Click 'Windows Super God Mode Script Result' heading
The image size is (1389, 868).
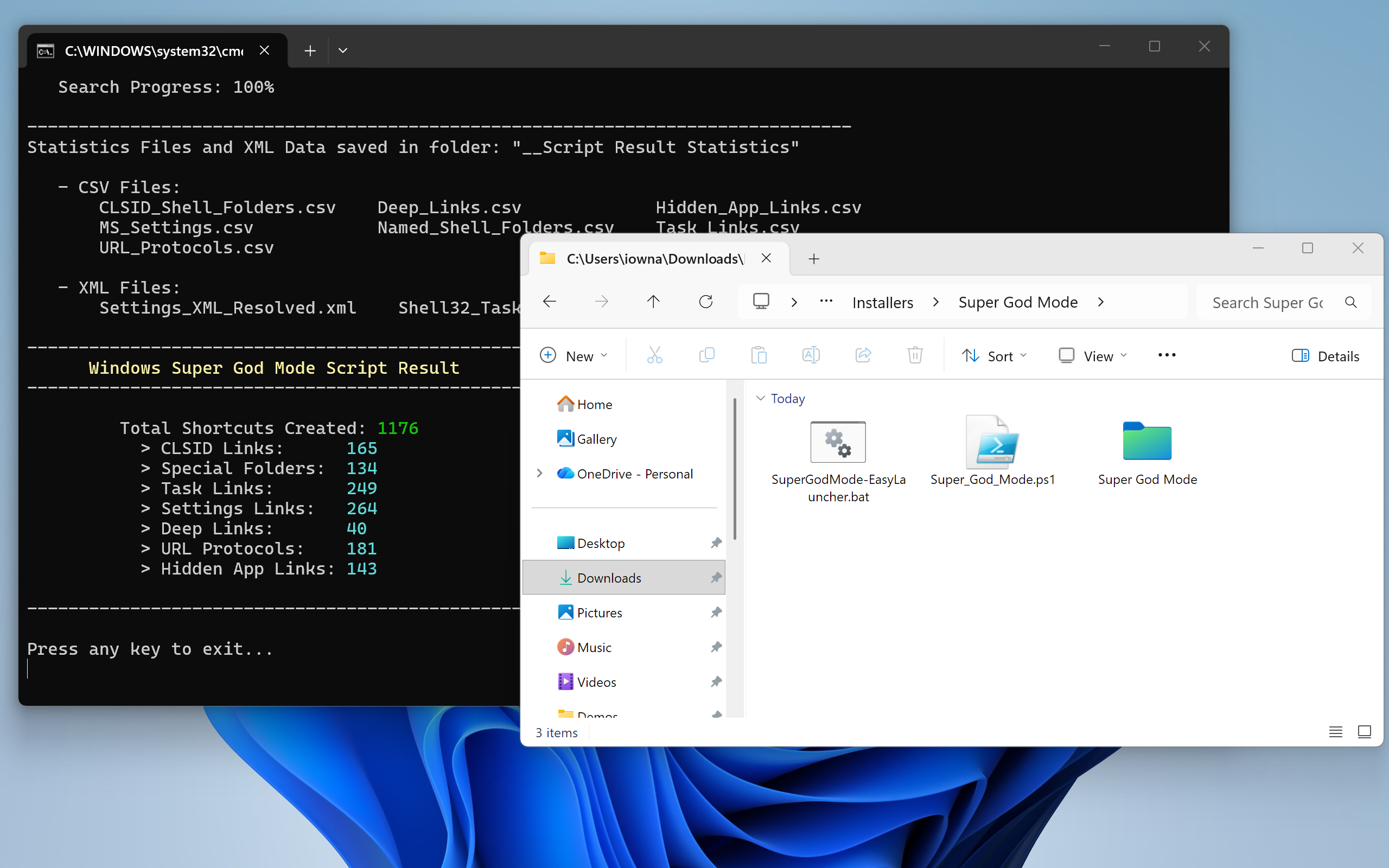tap(275, 368)
